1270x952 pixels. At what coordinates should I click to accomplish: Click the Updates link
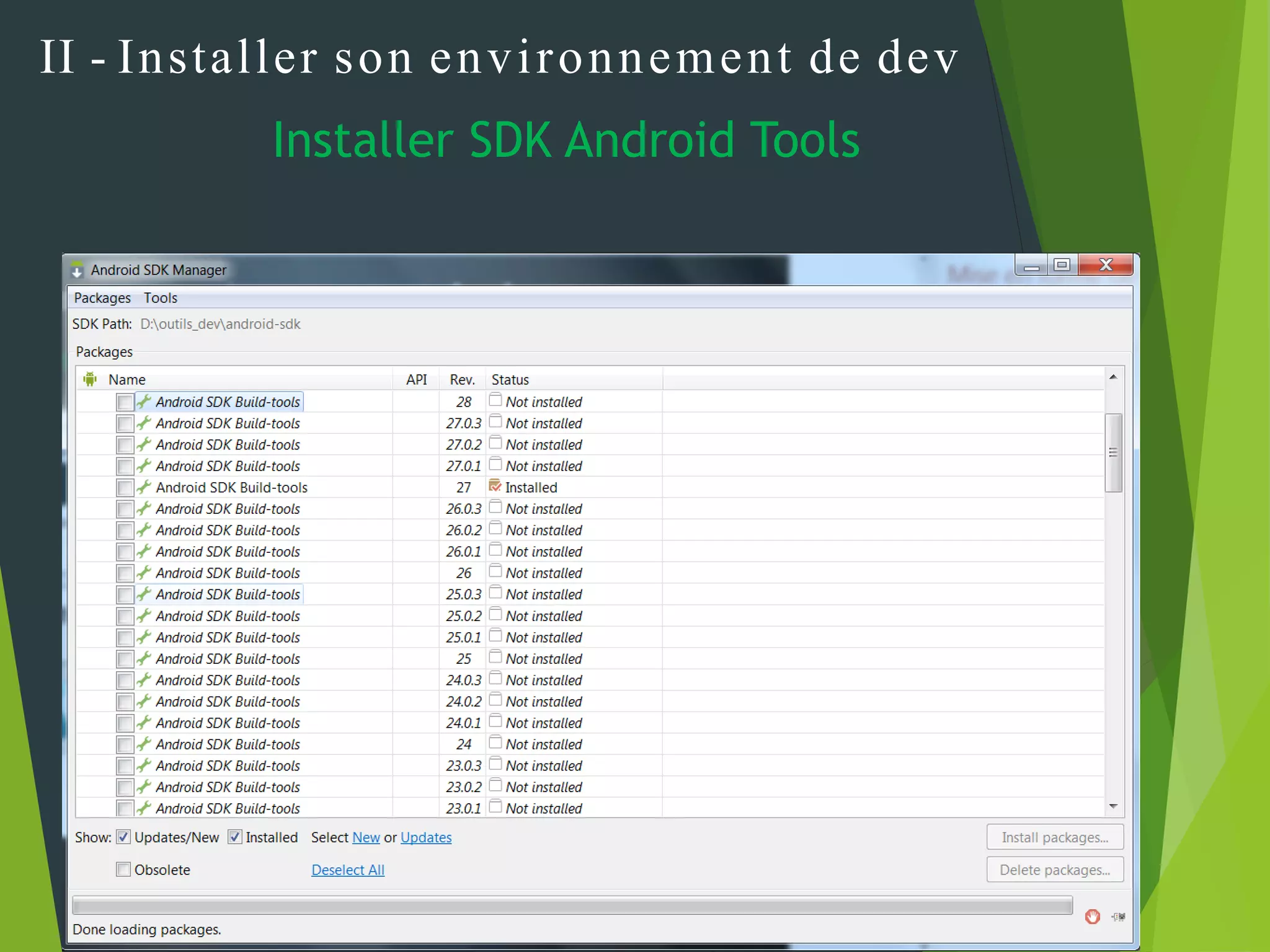[x=426, y=837]
